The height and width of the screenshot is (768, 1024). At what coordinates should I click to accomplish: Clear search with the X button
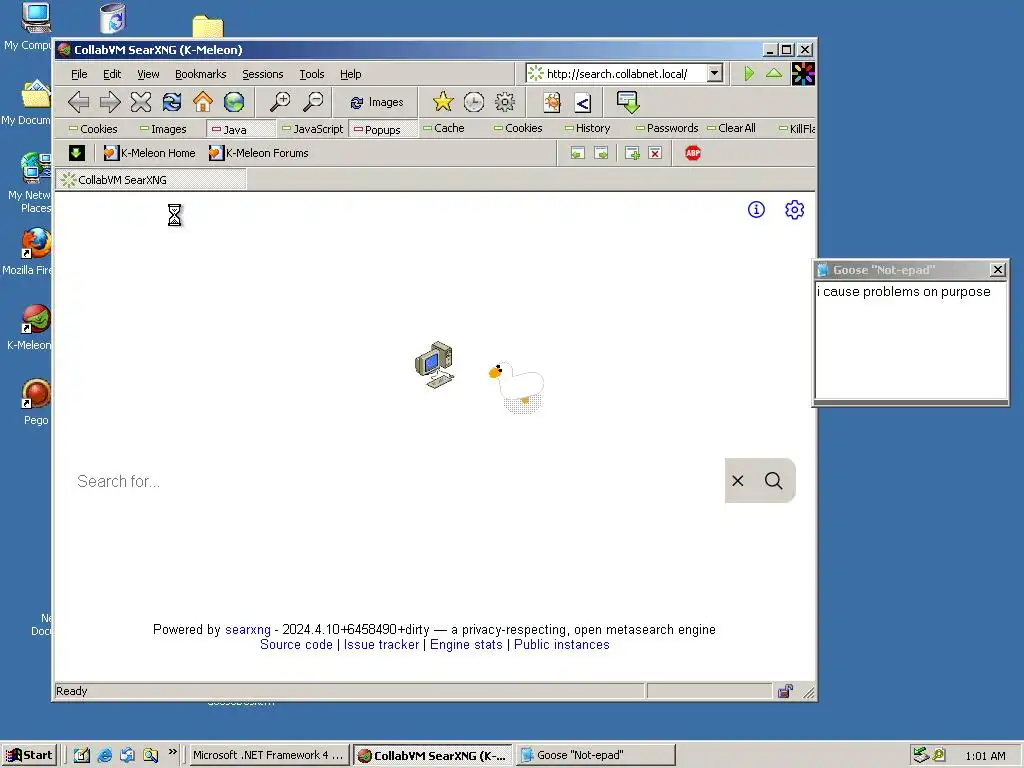[738, 481]
